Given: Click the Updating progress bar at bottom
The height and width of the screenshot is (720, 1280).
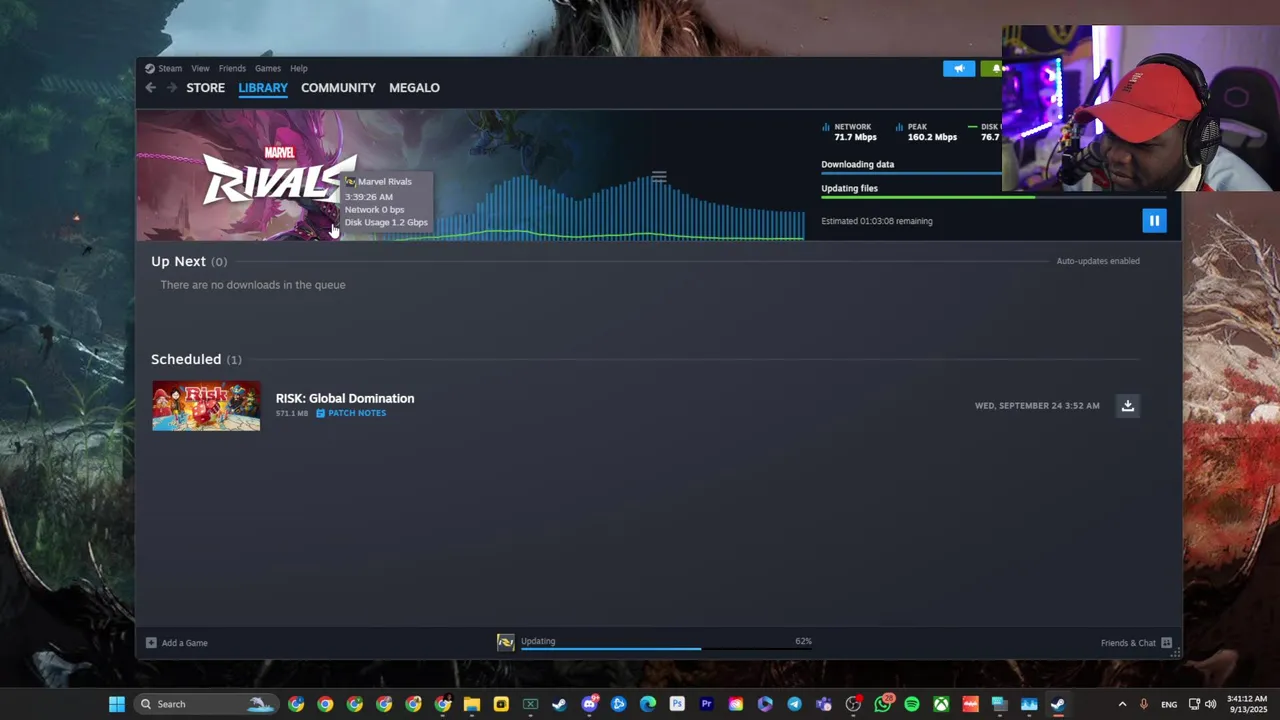Looking at the screenshot, I should pos(665,649).
